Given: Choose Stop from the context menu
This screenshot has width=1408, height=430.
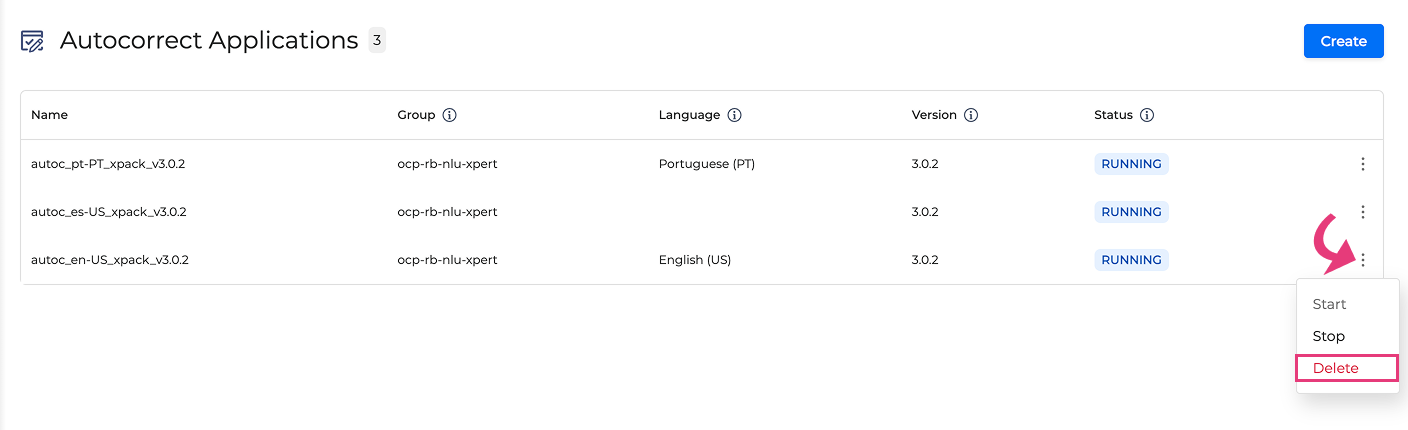Looking at the screenshot, I should (1328, 336).
